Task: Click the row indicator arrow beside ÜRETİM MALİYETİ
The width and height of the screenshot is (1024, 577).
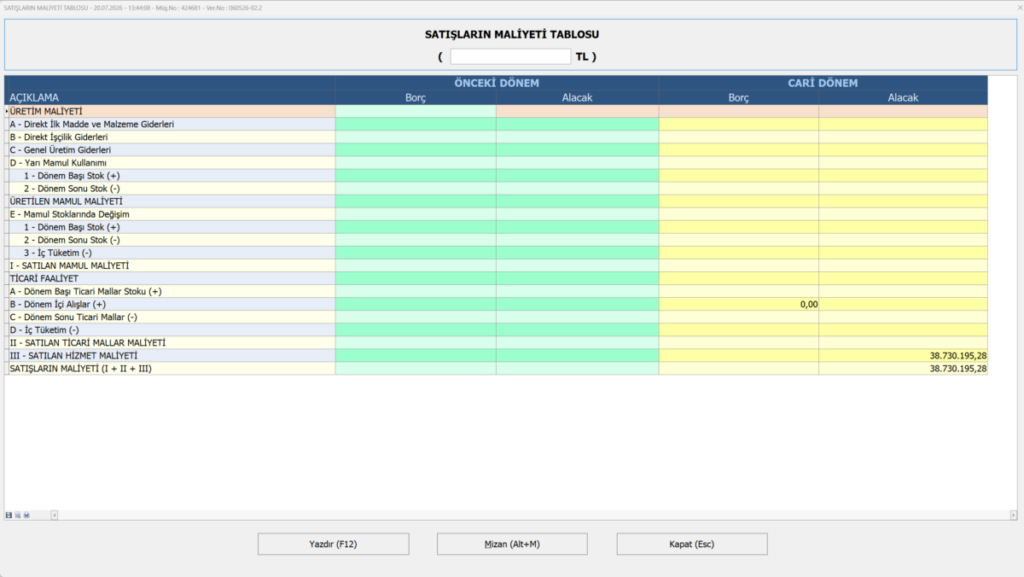Action: pyautogui.click(x=7, y=112)
